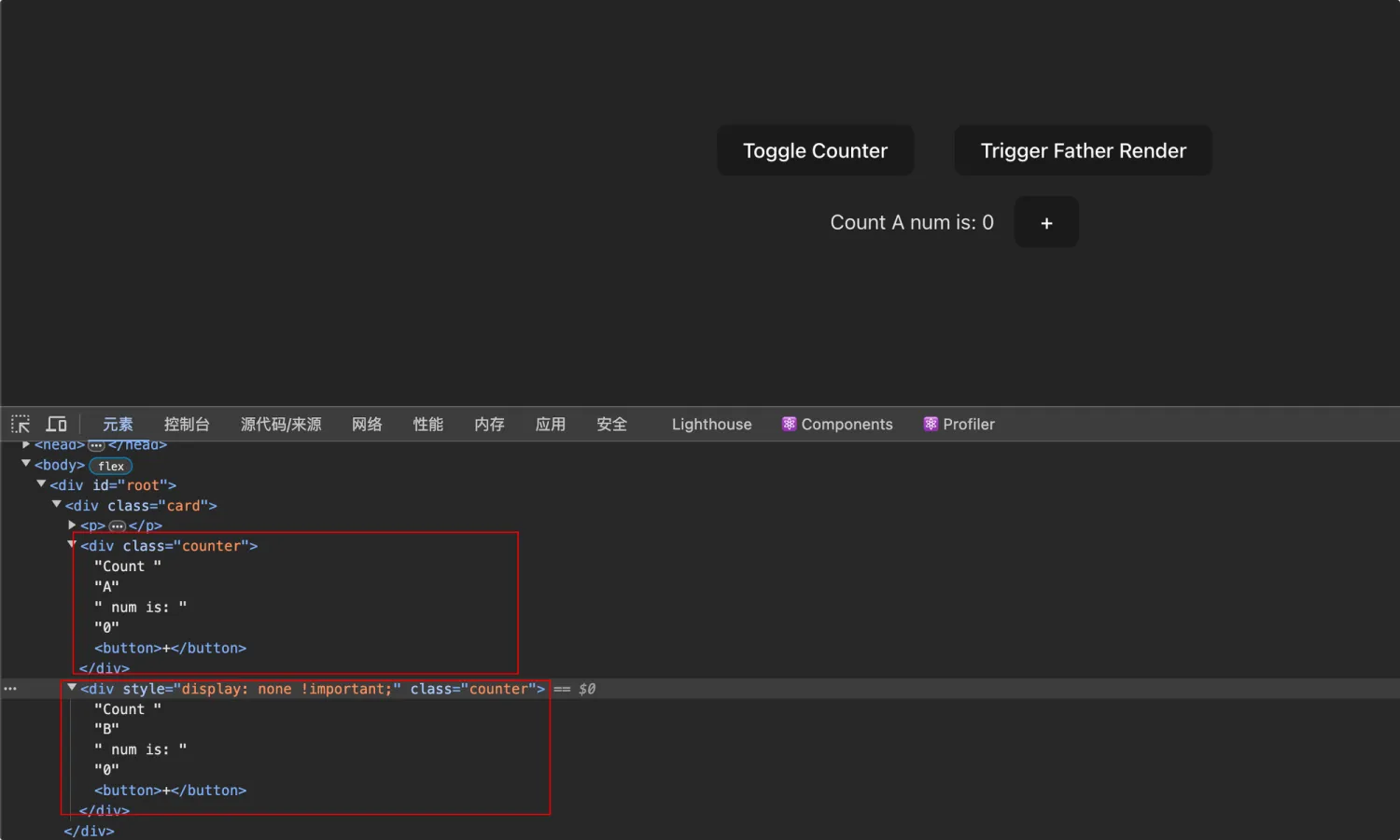Collapse the div with class card

coord(57,504)
